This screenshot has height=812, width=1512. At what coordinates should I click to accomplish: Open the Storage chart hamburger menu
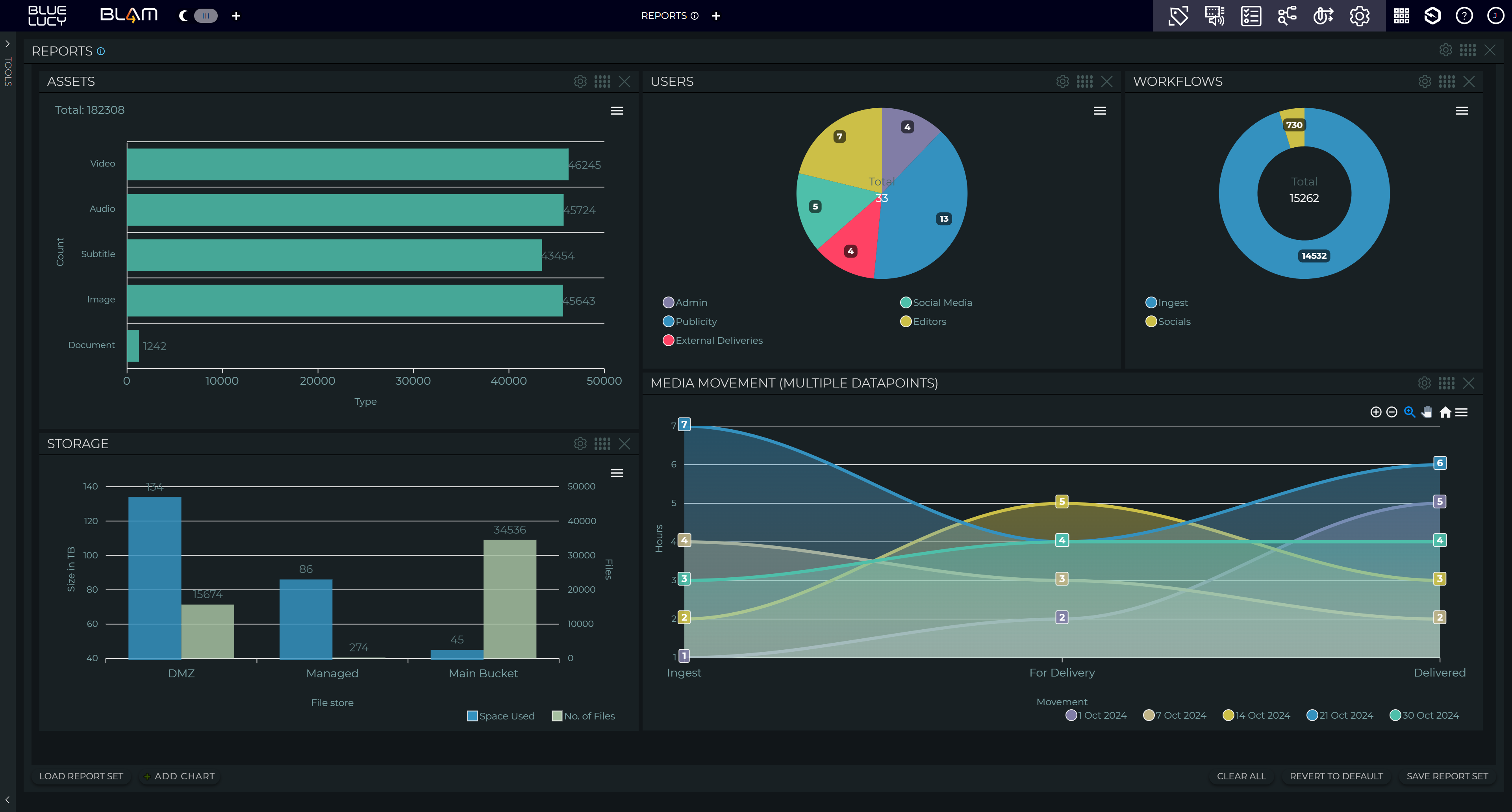(x=617, y=473)
